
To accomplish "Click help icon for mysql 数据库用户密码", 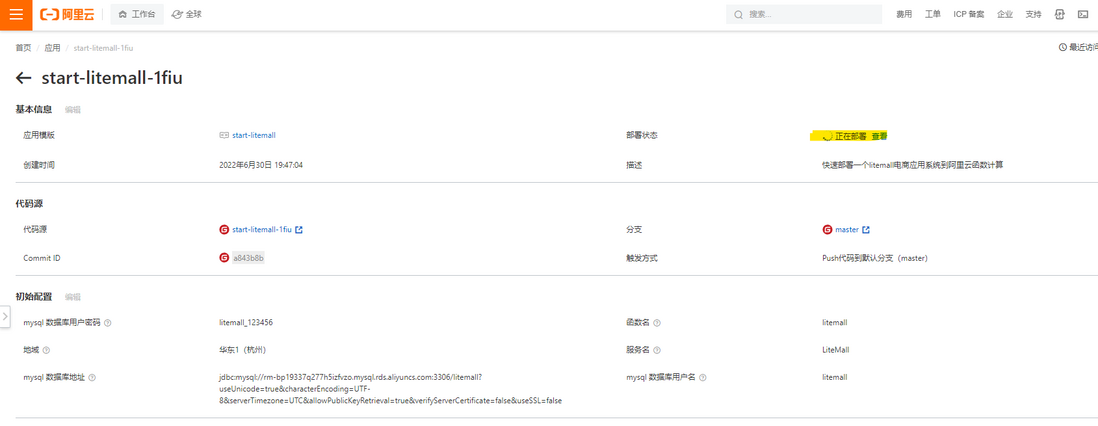I will (108, 323).
